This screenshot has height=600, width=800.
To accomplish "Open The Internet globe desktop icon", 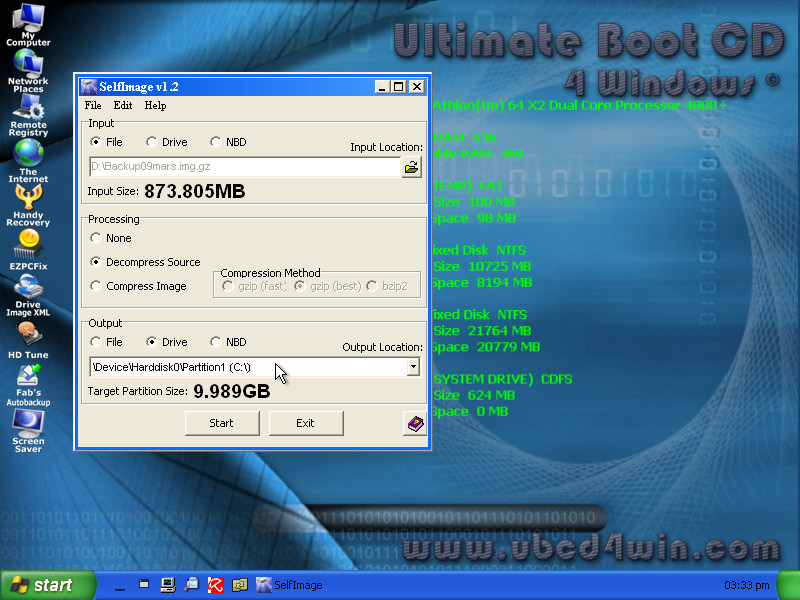I will (28, 161).
